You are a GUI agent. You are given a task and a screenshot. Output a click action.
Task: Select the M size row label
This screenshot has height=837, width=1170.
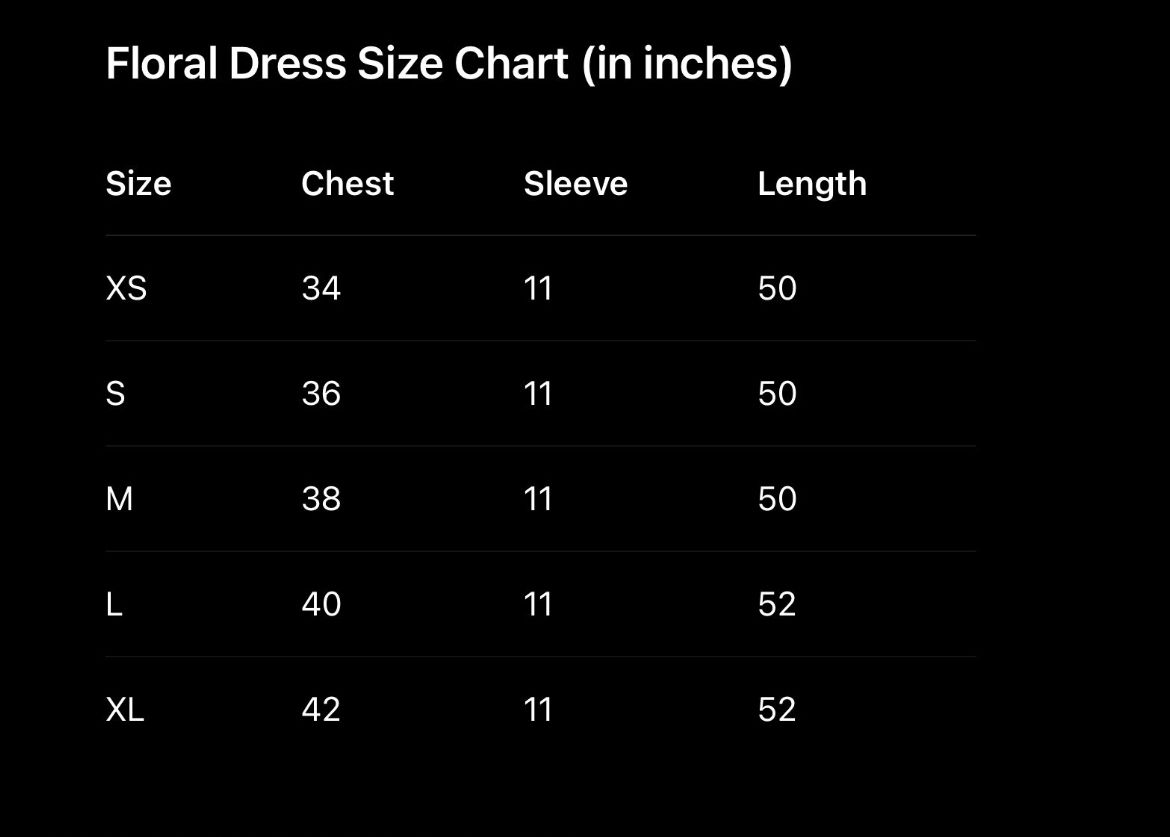pos(119,499)
